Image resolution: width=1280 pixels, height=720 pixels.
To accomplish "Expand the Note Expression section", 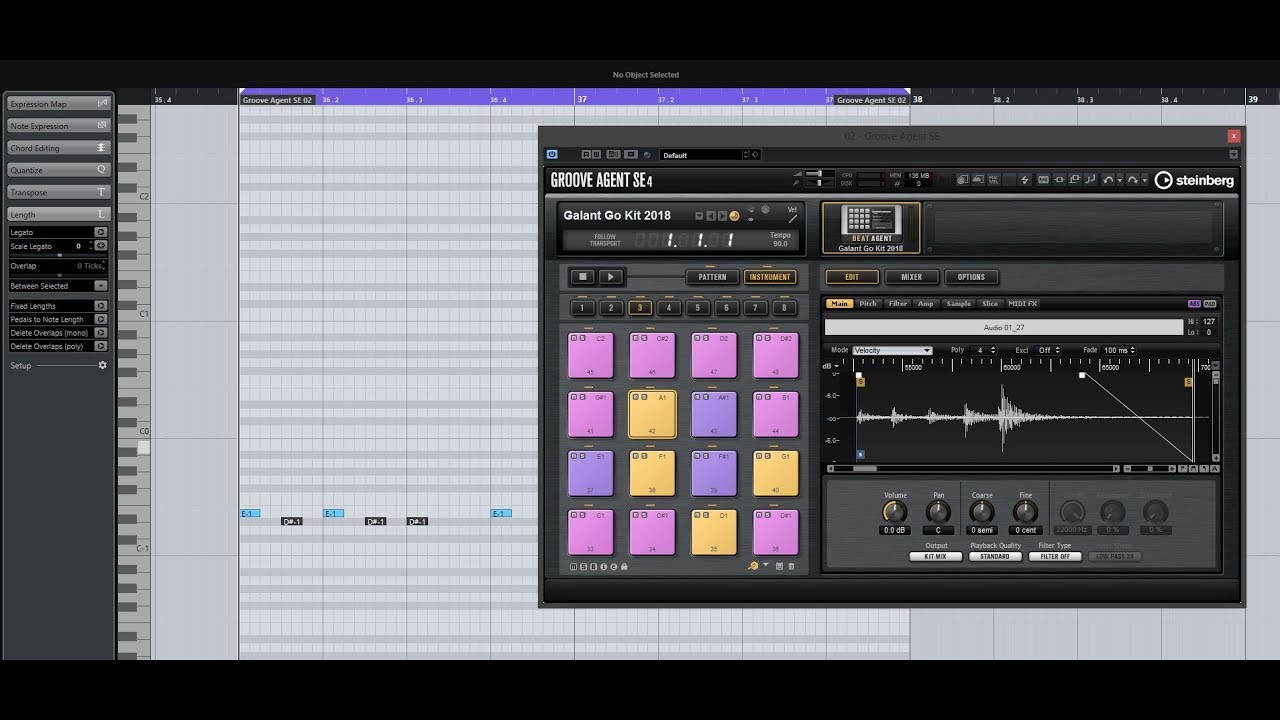I will tap(59, 126).
